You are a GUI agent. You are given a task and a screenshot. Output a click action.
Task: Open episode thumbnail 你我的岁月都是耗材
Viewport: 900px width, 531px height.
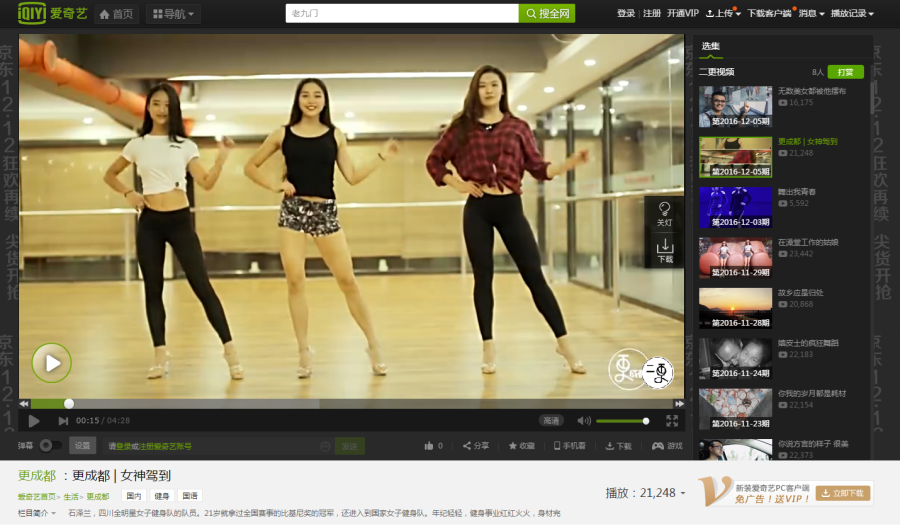[735, 409]
